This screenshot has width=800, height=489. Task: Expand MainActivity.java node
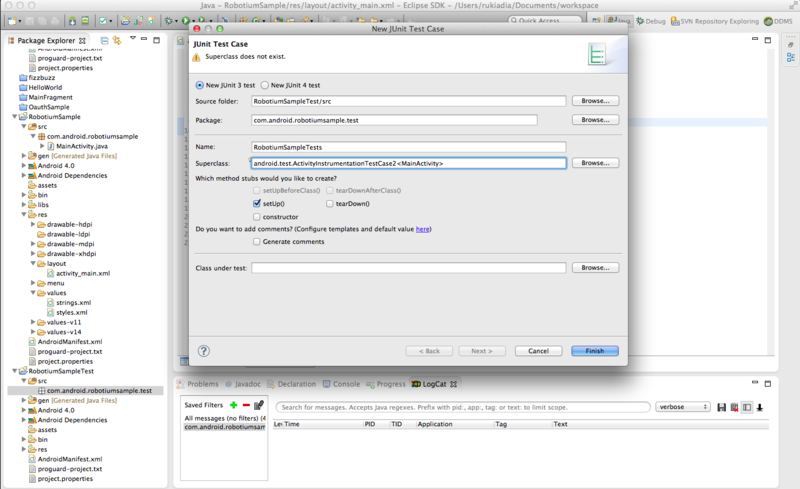click(42, 146)
